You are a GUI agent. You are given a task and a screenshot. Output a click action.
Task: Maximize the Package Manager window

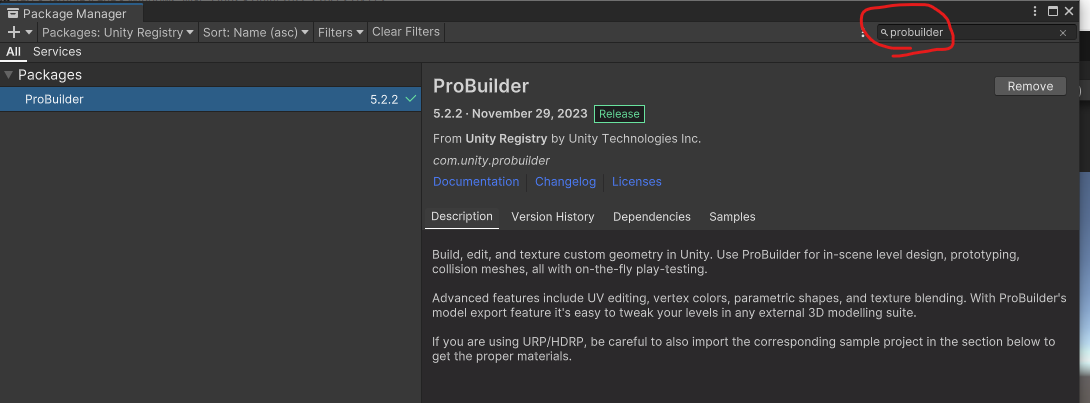(1053, 11)
